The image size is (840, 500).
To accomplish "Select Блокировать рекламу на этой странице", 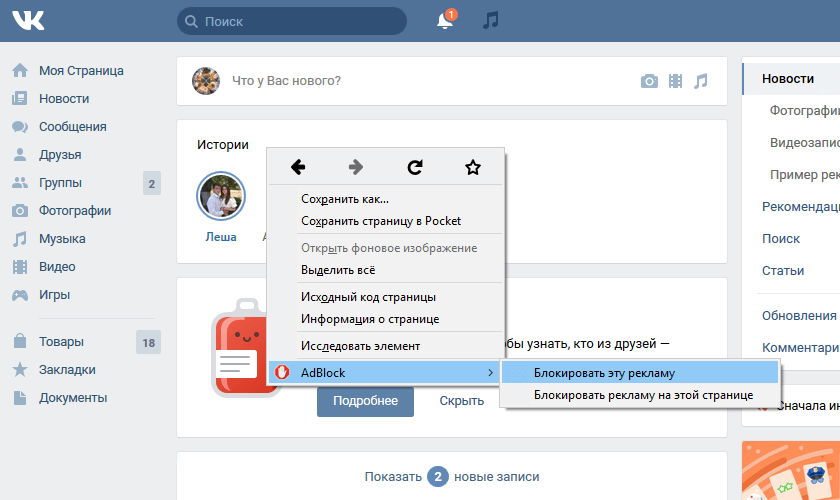I will [x=640, y=395].
